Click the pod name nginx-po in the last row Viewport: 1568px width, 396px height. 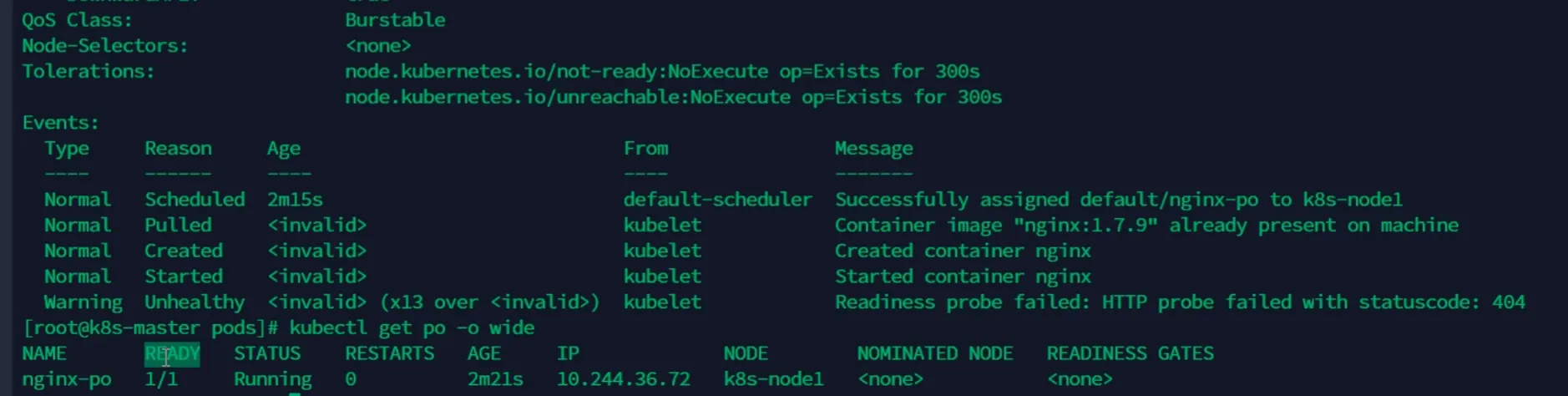[x=67, y=379]
